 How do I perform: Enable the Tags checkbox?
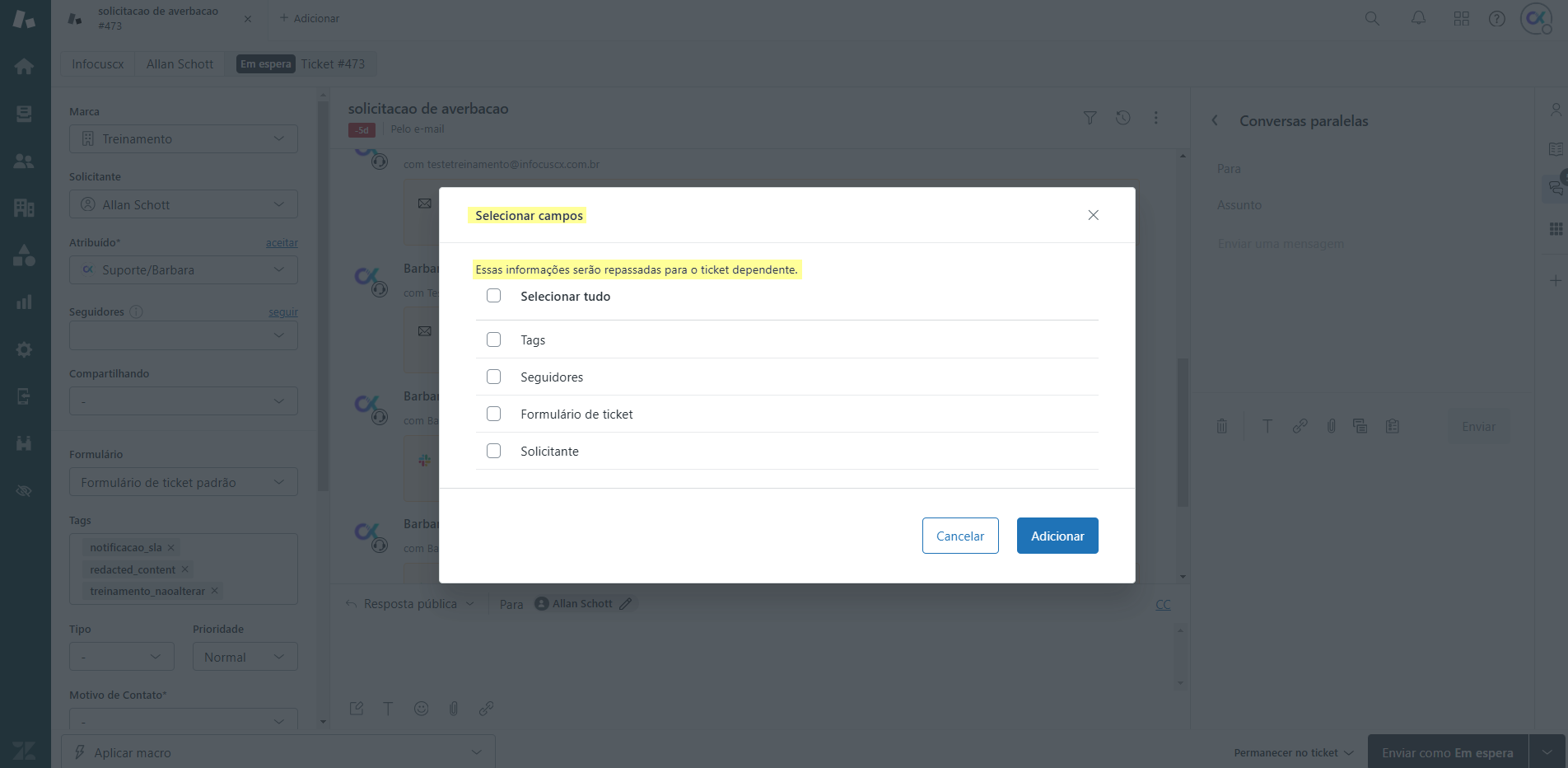(494, 340)
